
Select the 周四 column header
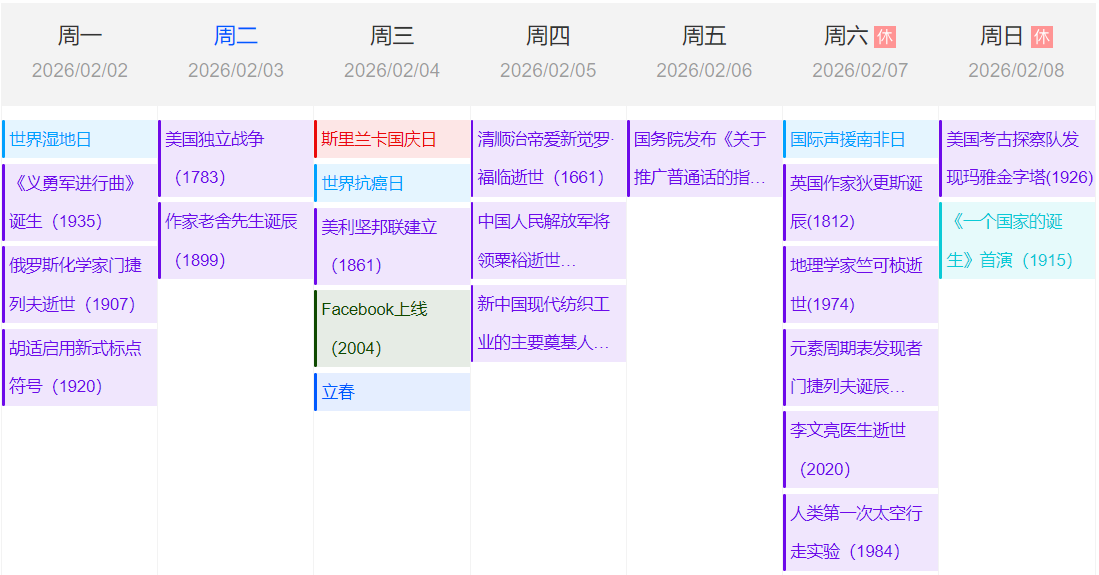(548, 37)
